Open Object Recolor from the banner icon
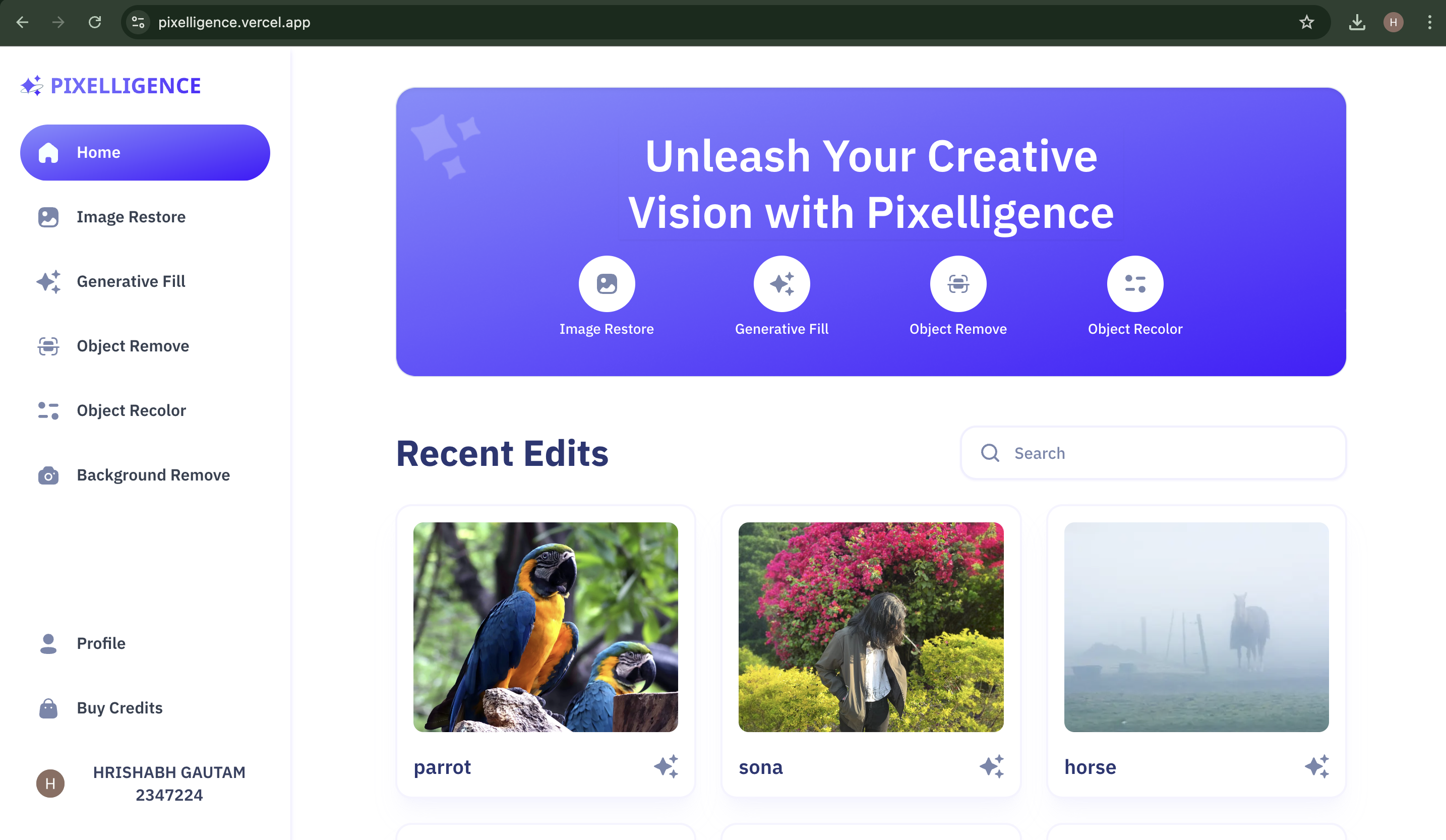Viewport: 1446px width, 840px height. [x=1134, y=283]
